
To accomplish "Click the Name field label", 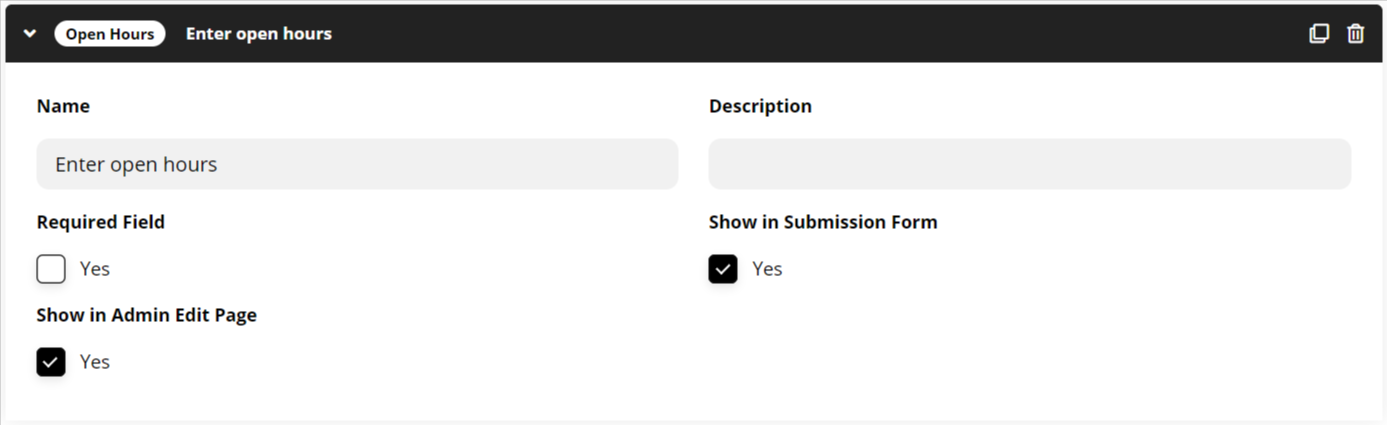I will [x=63, y=106].
